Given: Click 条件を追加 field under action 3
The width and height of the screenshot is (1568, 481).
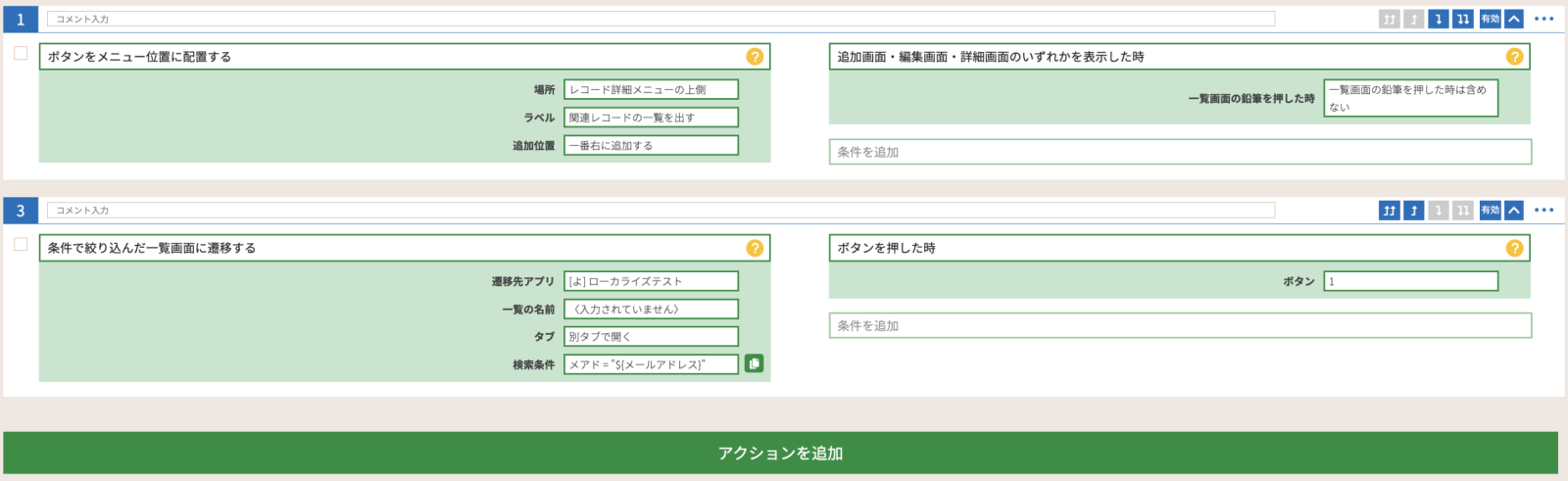Looking at the screenshot, I should point(1180,325).
